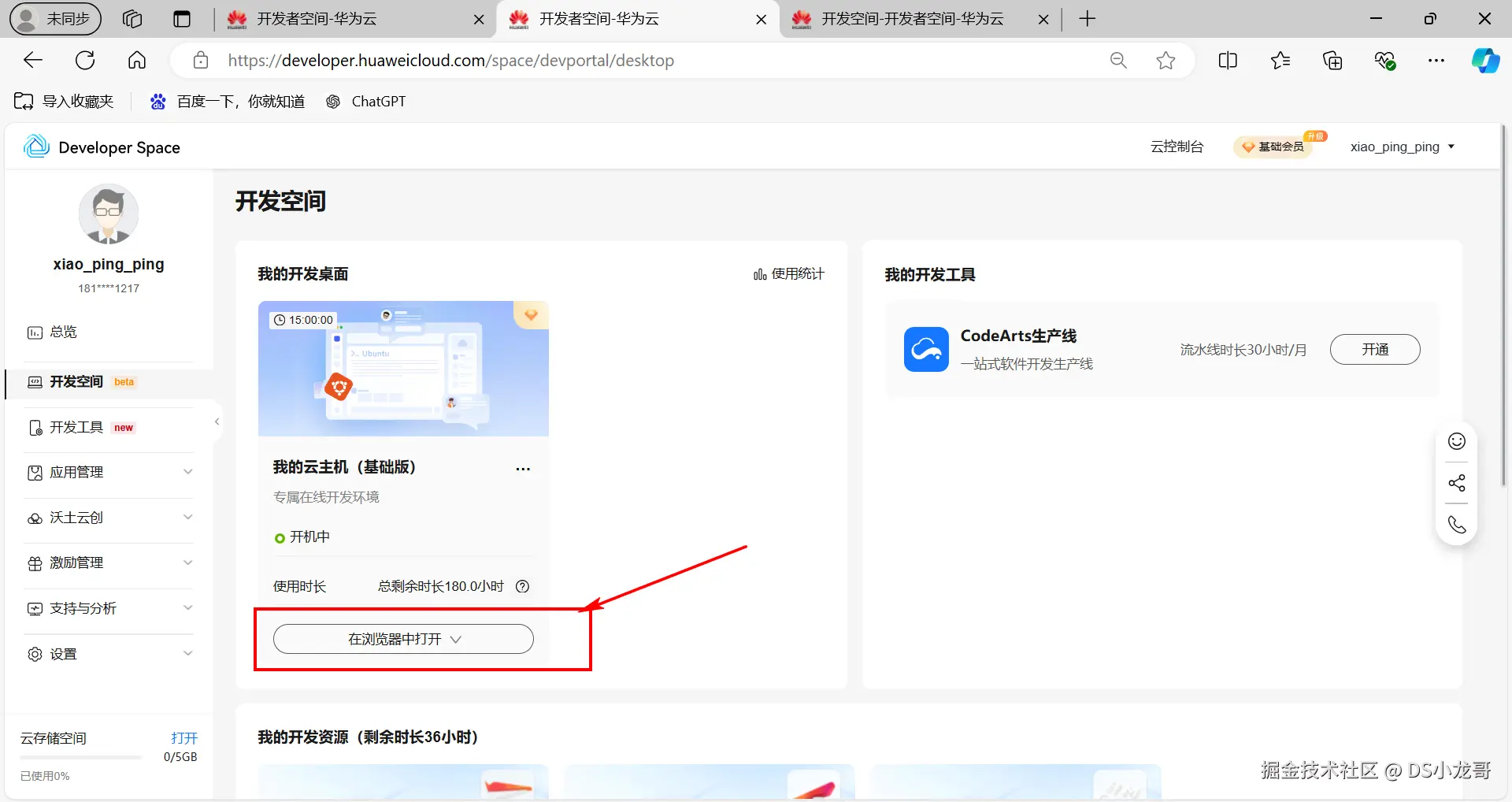Expand the 激励管理 menu
Image resolution: width=1512 pixels, height=802 pixels.
click(109, 563)
